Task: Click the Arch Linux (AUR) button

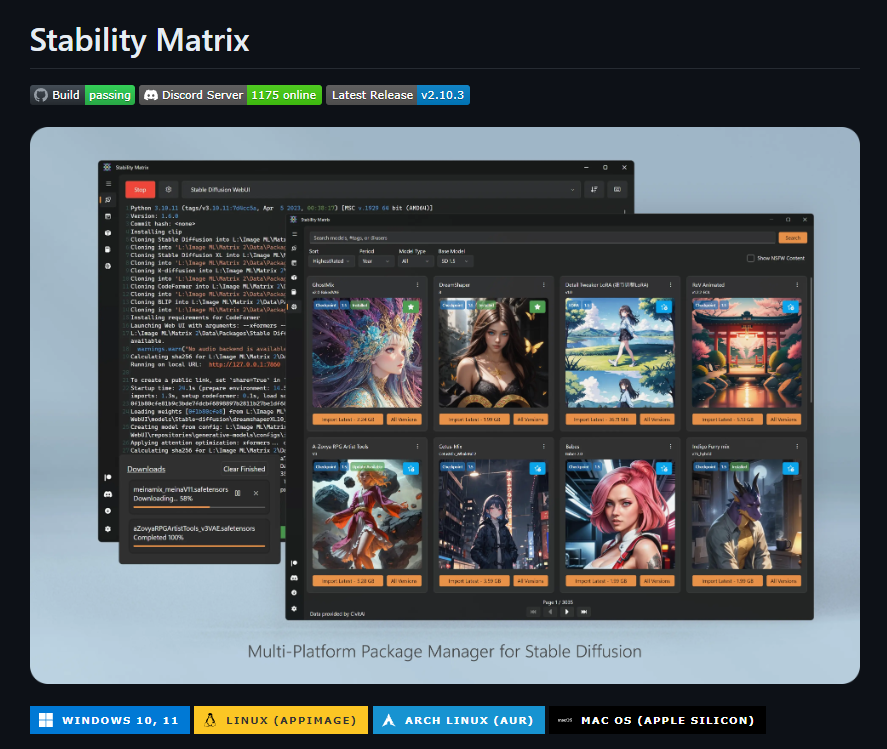Action: (x=459, y=720)
